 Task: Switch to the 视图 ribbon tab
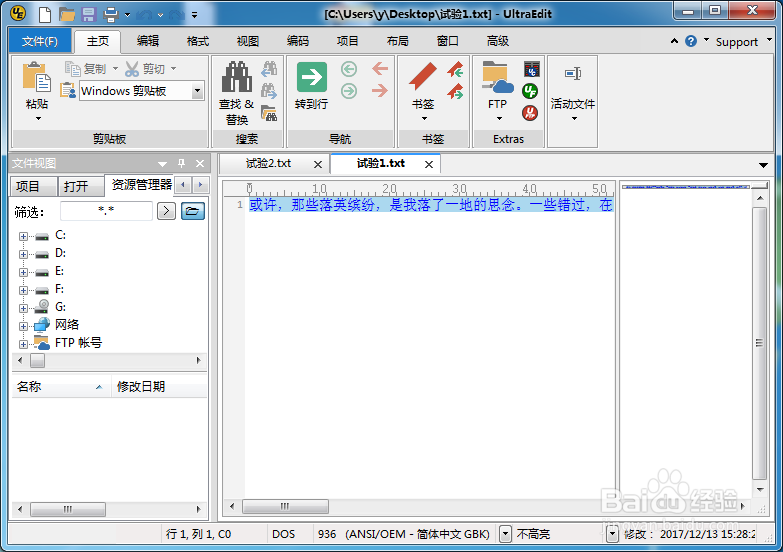pos(248,41)
